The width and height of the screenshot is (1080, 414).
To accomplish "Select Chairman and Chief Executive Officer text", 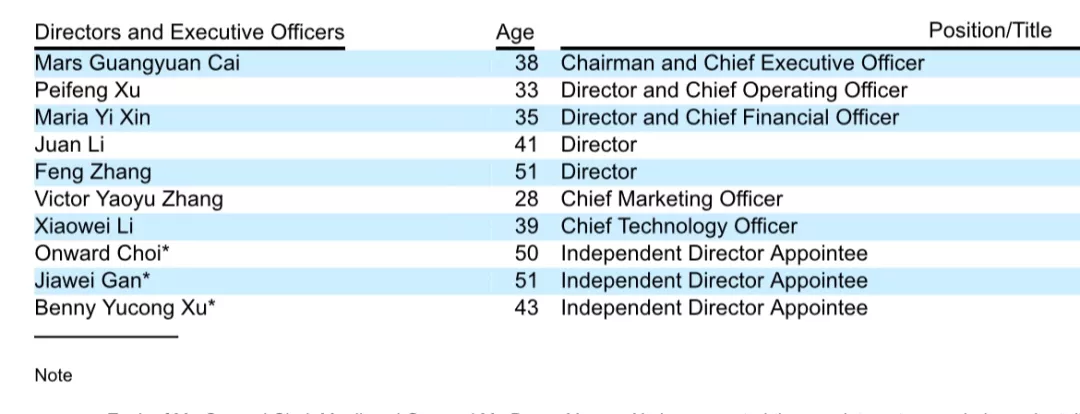I will [x=742, y=63].
